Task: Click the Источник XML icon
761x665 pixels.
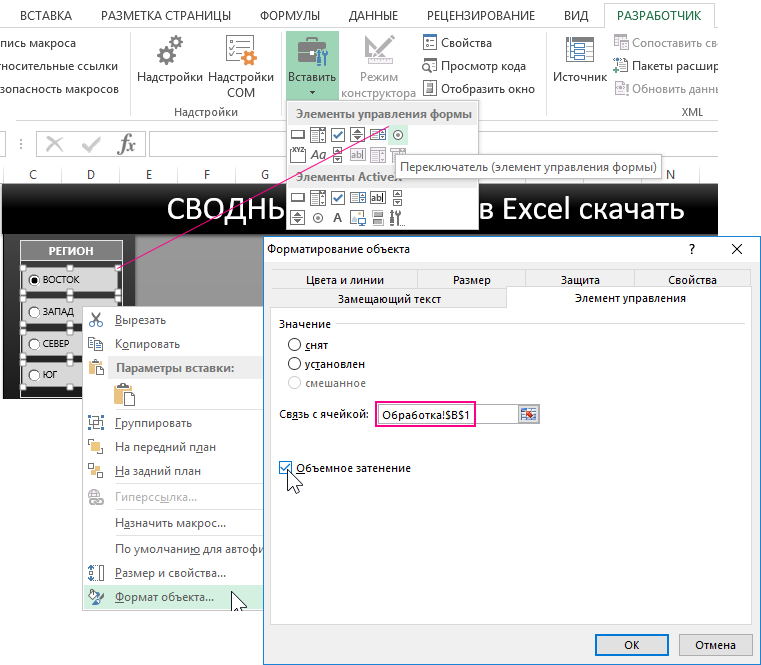Action: point(580,53)
